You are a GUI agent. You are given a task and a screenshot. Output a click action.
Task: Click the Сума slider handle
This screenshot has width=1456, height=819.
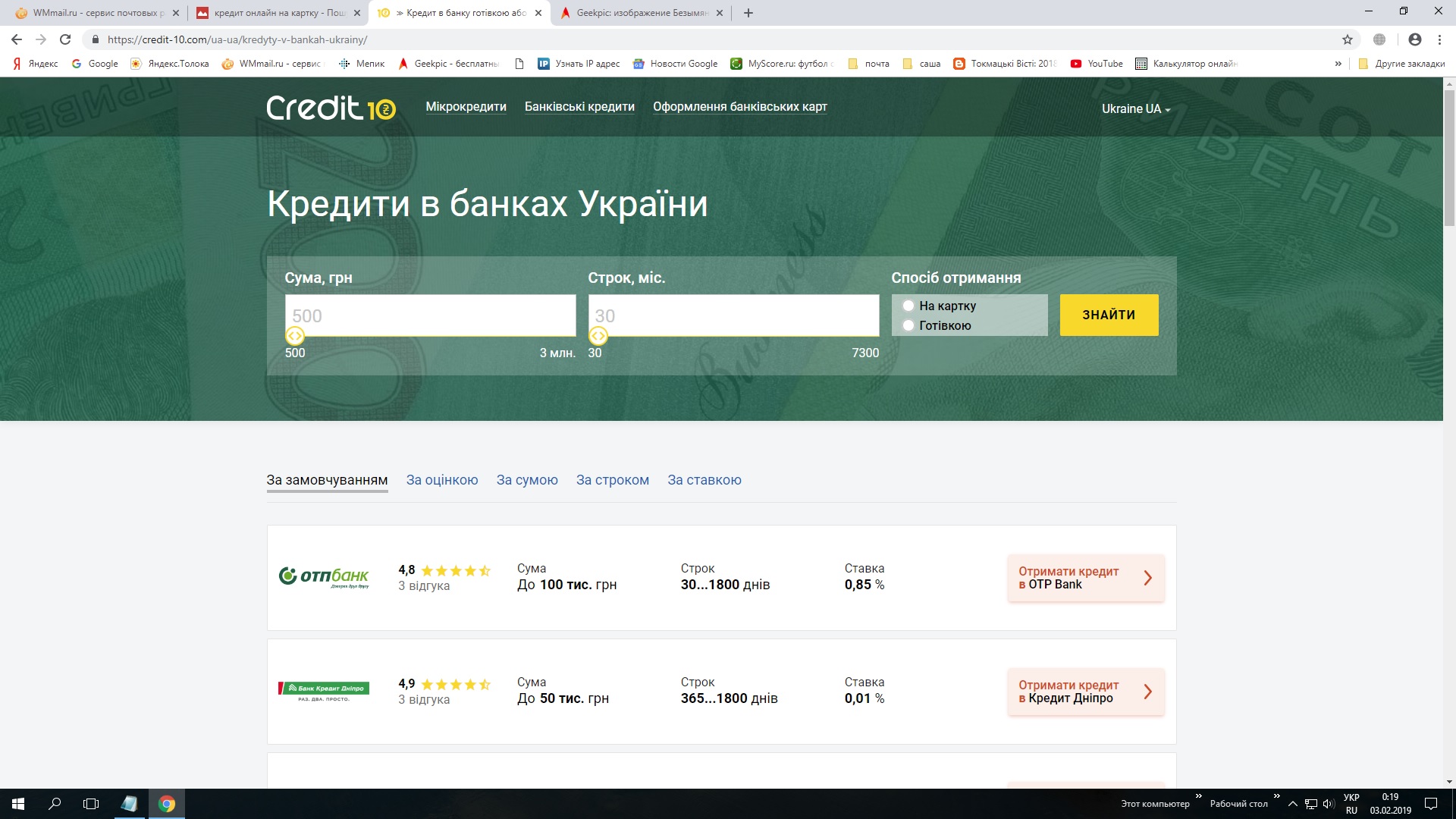(294, 335)
